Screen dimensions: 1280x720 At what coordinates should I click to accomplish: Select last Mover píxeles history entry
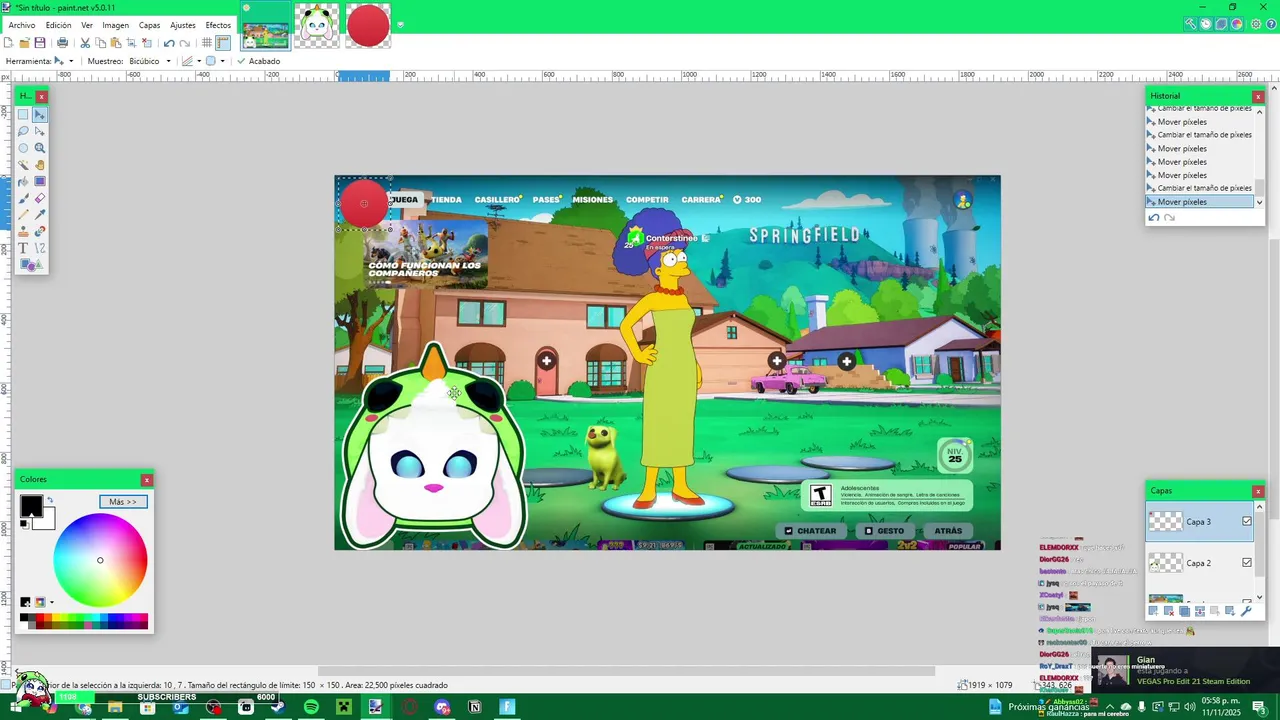pyautogui.click(x=1199, y=202)
